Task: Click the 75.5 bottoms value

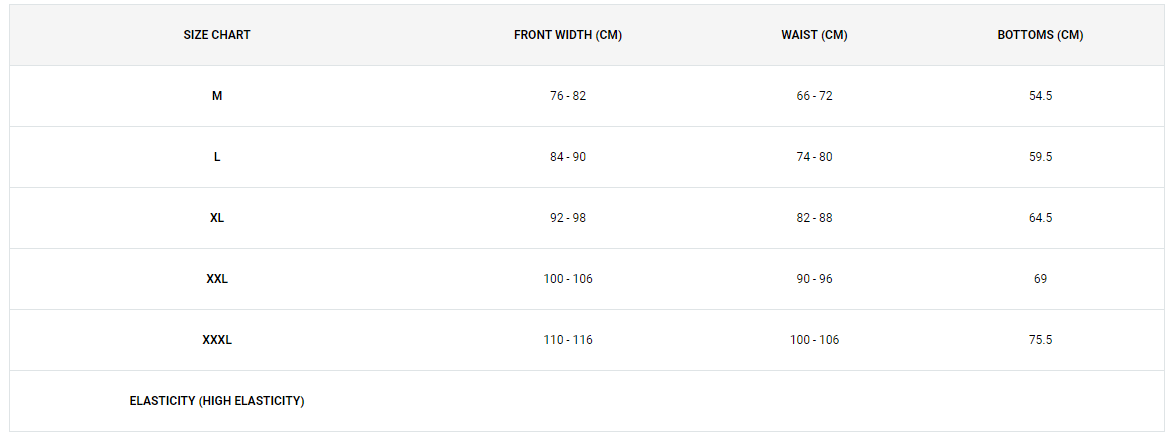Action: pos(1041,340)
